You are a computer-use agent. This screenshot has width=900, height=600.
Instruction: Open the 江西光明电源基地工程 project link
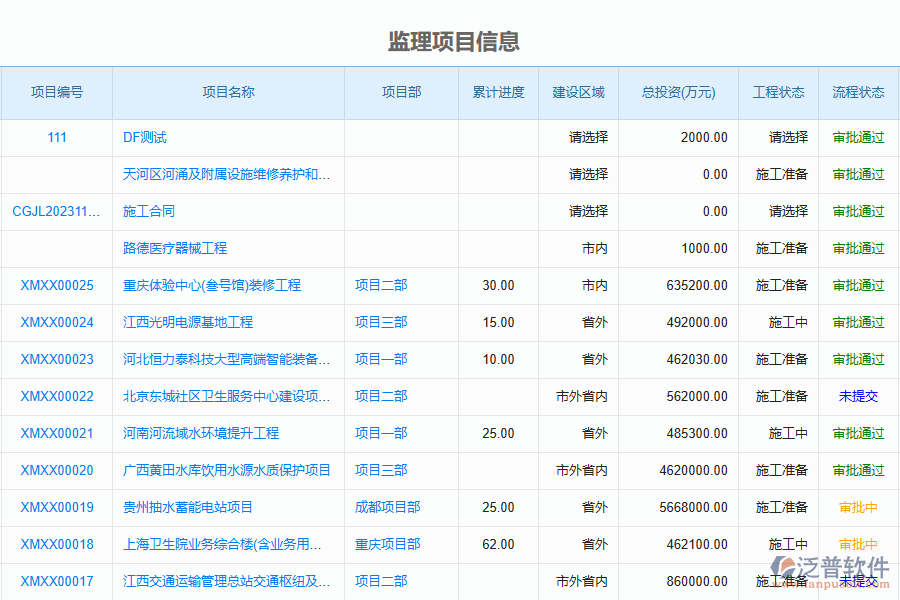point(188,323)
